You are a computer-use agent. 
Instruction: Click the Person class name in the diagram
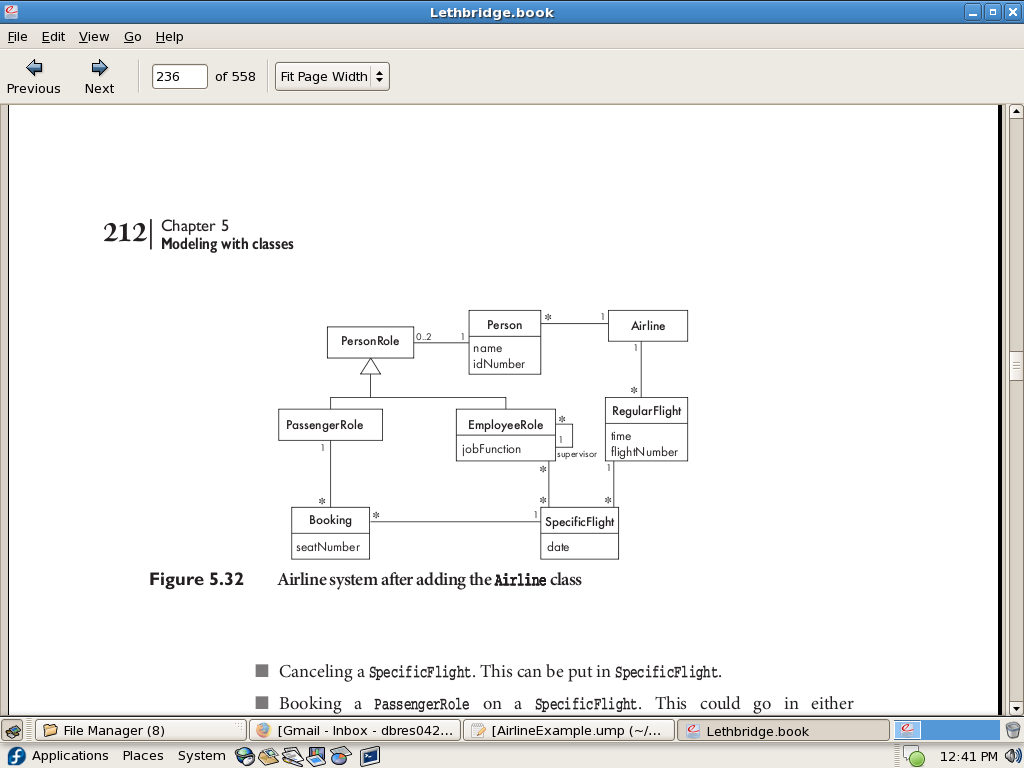[x=505, y=325]
